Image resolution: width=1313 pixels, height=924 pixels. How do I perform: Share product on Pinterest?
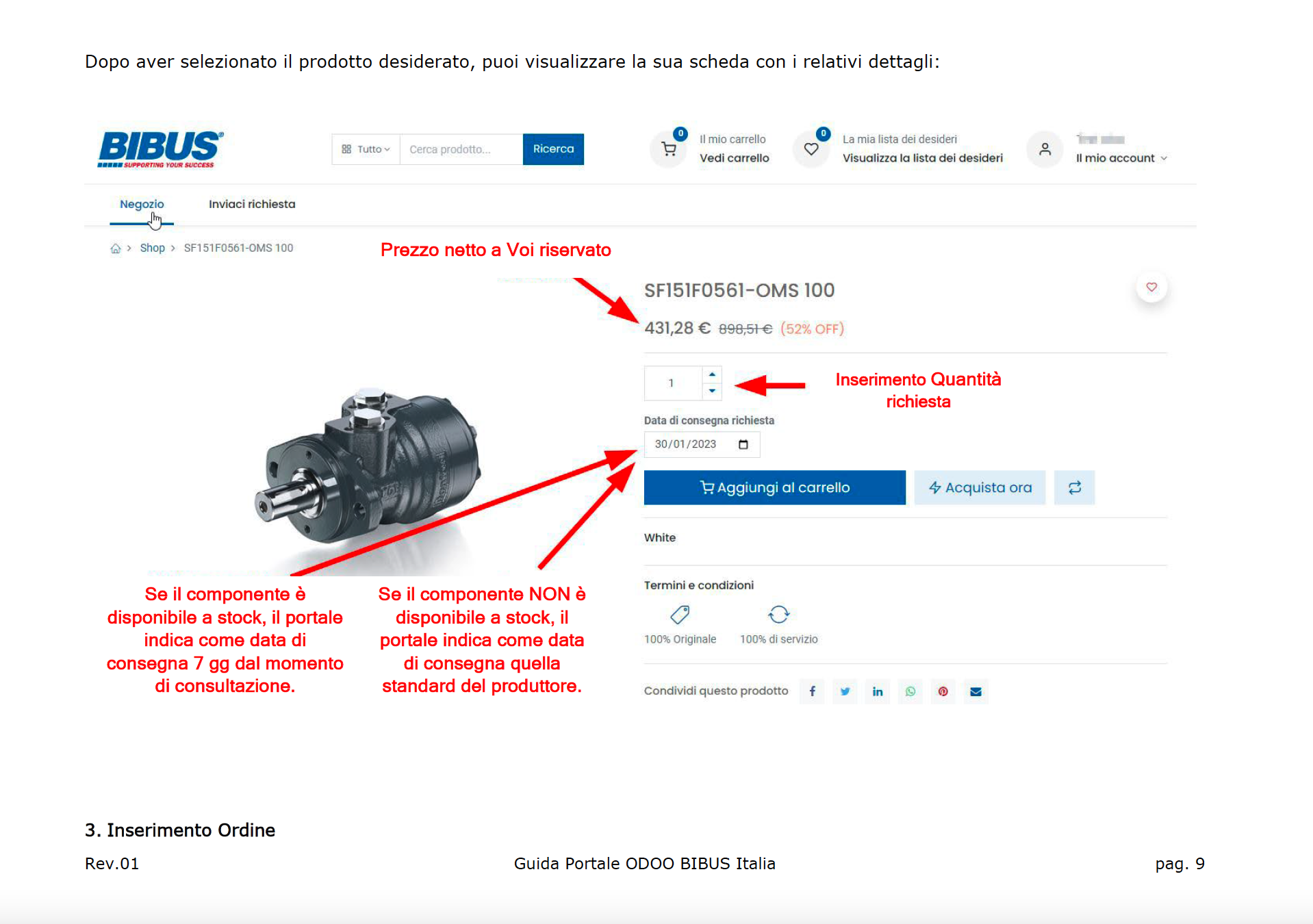coord(943,691)
